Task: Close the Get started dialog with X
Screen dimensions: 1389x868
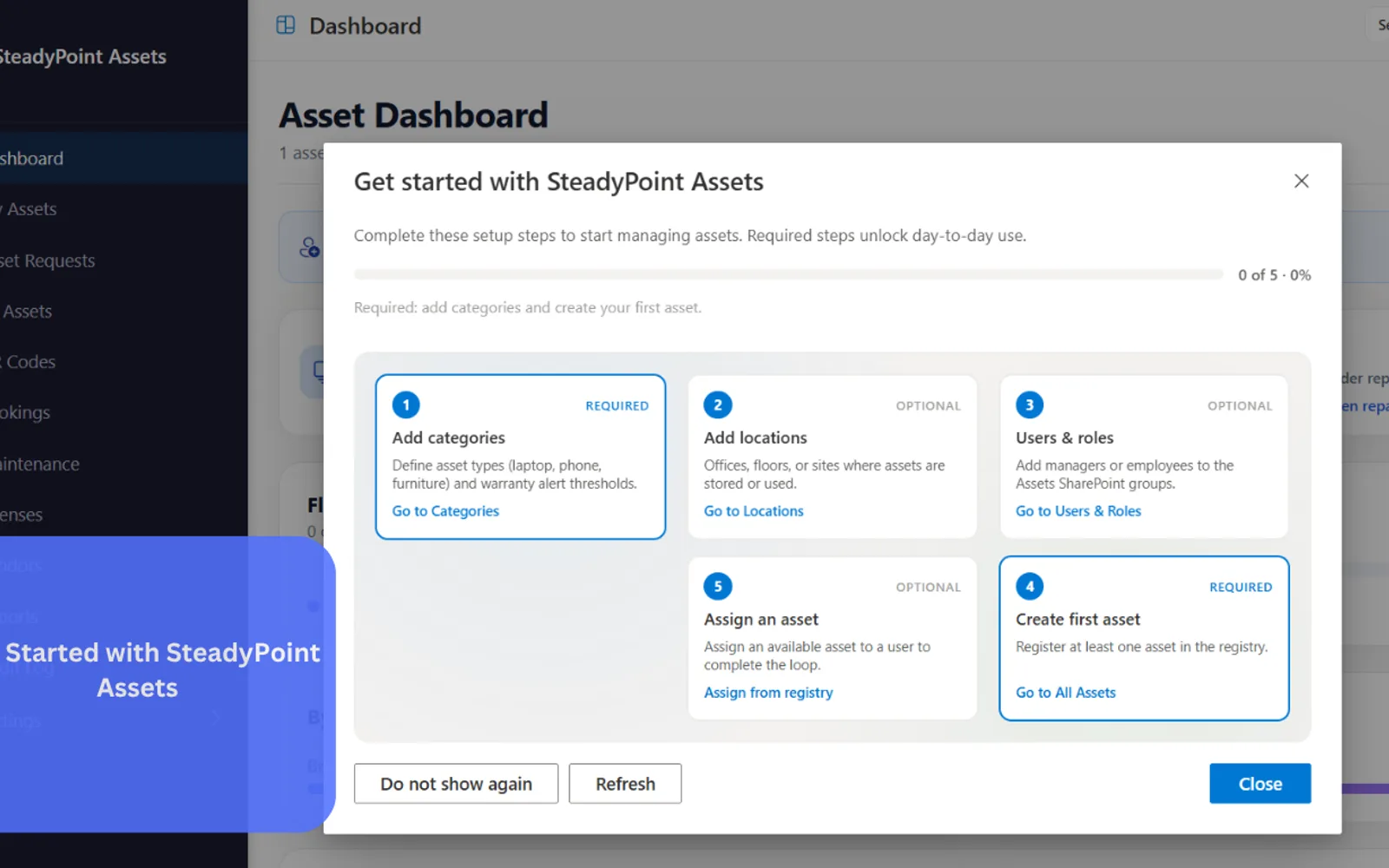Action: tap(1300, 181)
